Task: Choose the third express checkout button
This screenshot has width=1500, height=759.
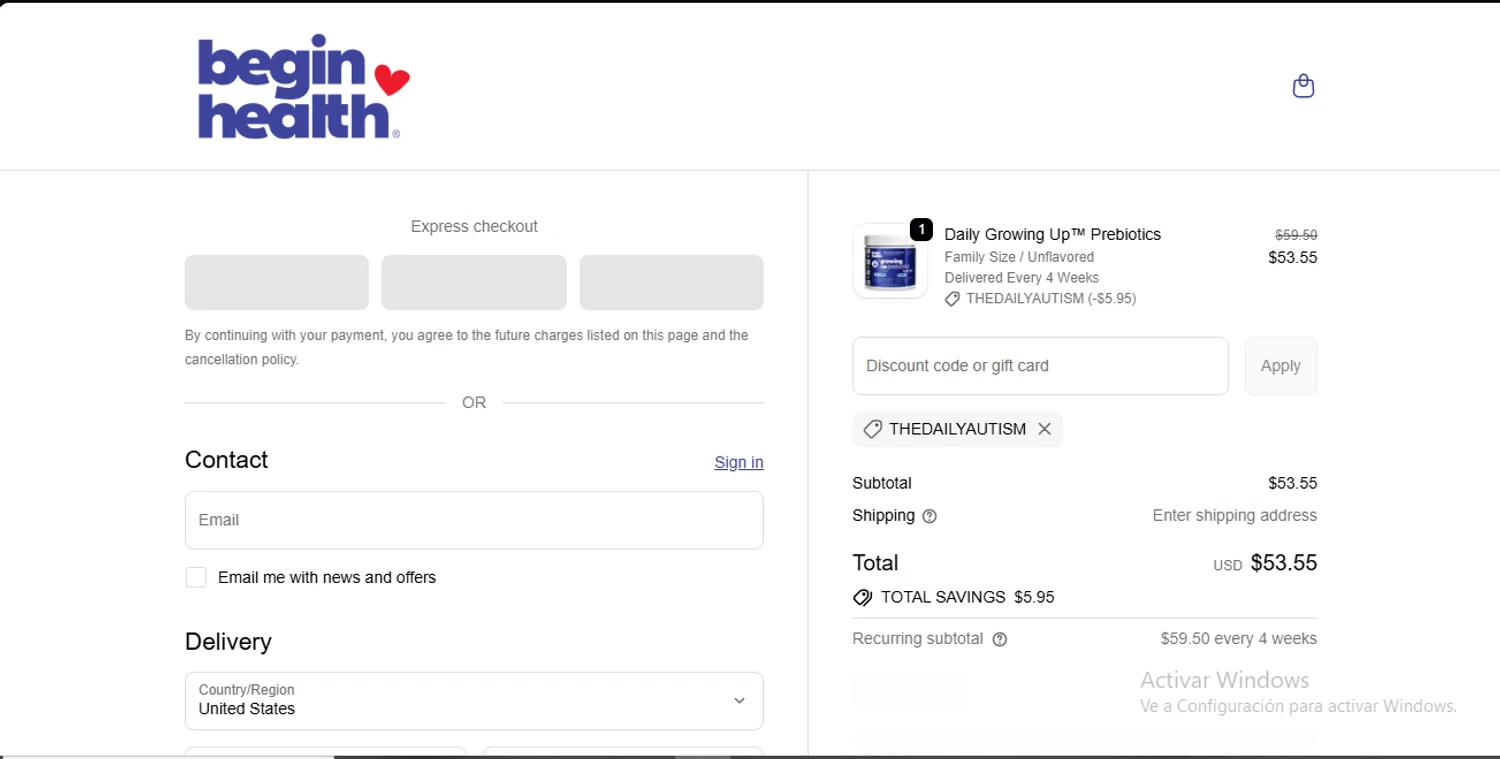Action: pos(671,282)
